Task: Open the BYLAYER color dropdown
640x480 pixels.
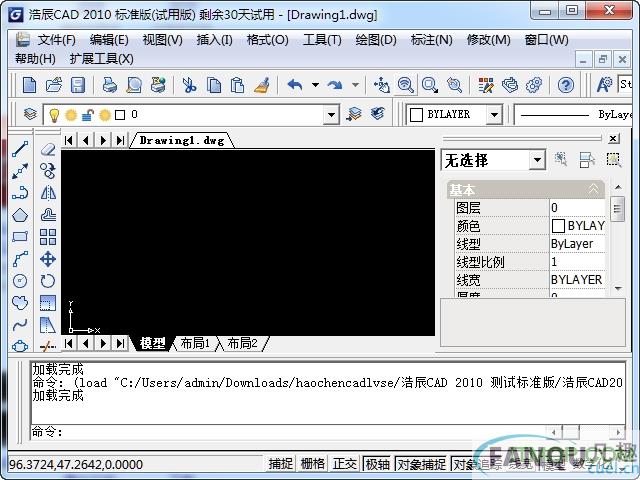Action: 494,115
